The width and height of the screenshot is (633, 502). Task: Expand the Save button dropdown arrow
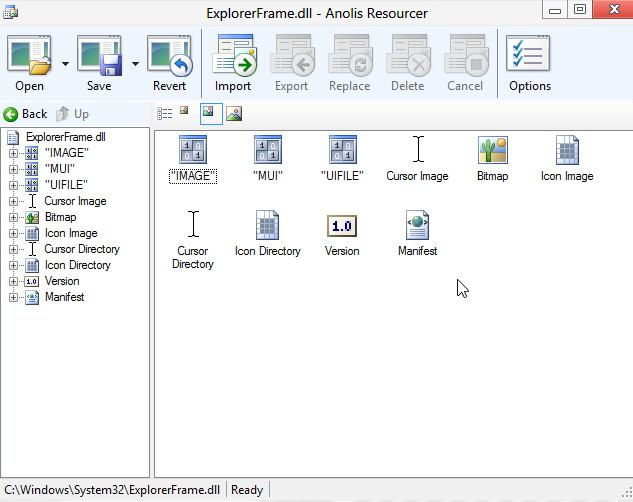136,64
